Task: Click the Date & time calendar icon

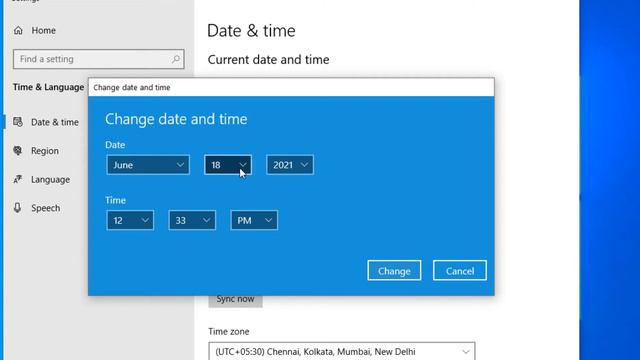Action: (x=18, y=122)
